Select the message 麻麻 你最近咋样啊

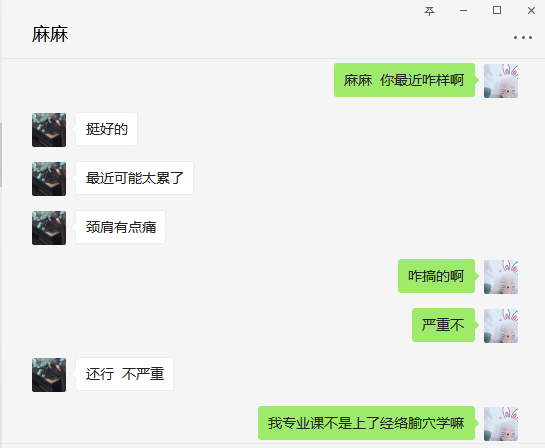coord(404,80)
